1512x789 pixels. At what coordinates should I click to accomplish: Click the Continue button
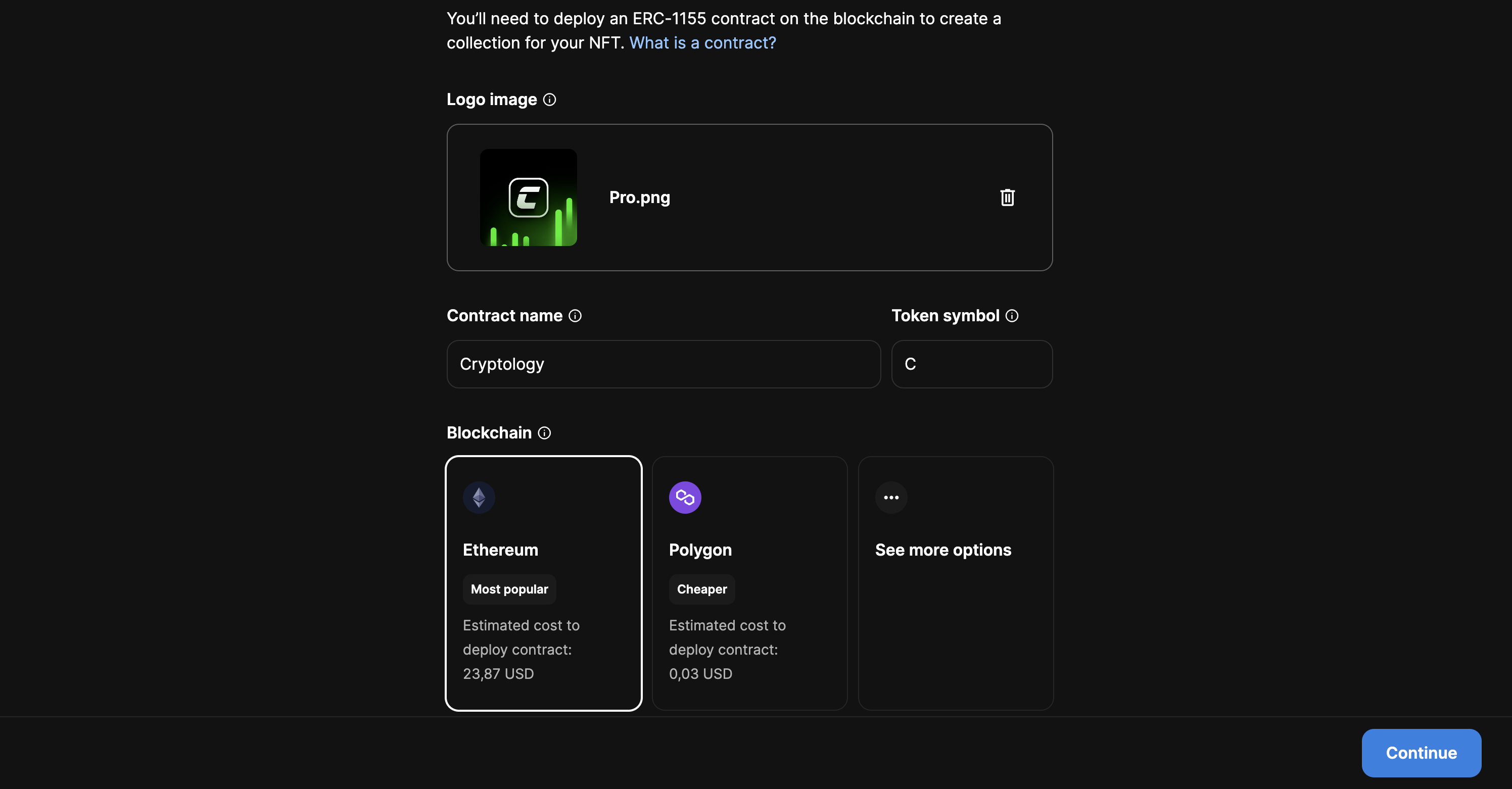(x=1421, y=752)
